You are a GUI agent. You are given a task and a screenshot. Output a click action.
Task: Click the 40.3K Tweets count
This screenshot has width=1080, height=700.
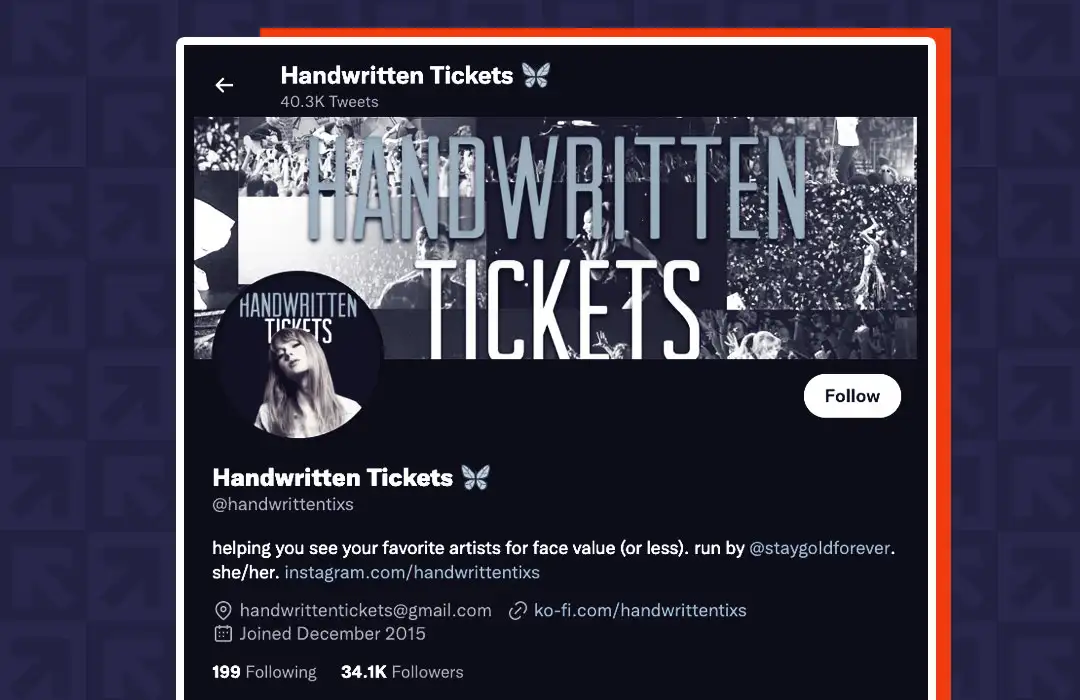tap(329, 101)
